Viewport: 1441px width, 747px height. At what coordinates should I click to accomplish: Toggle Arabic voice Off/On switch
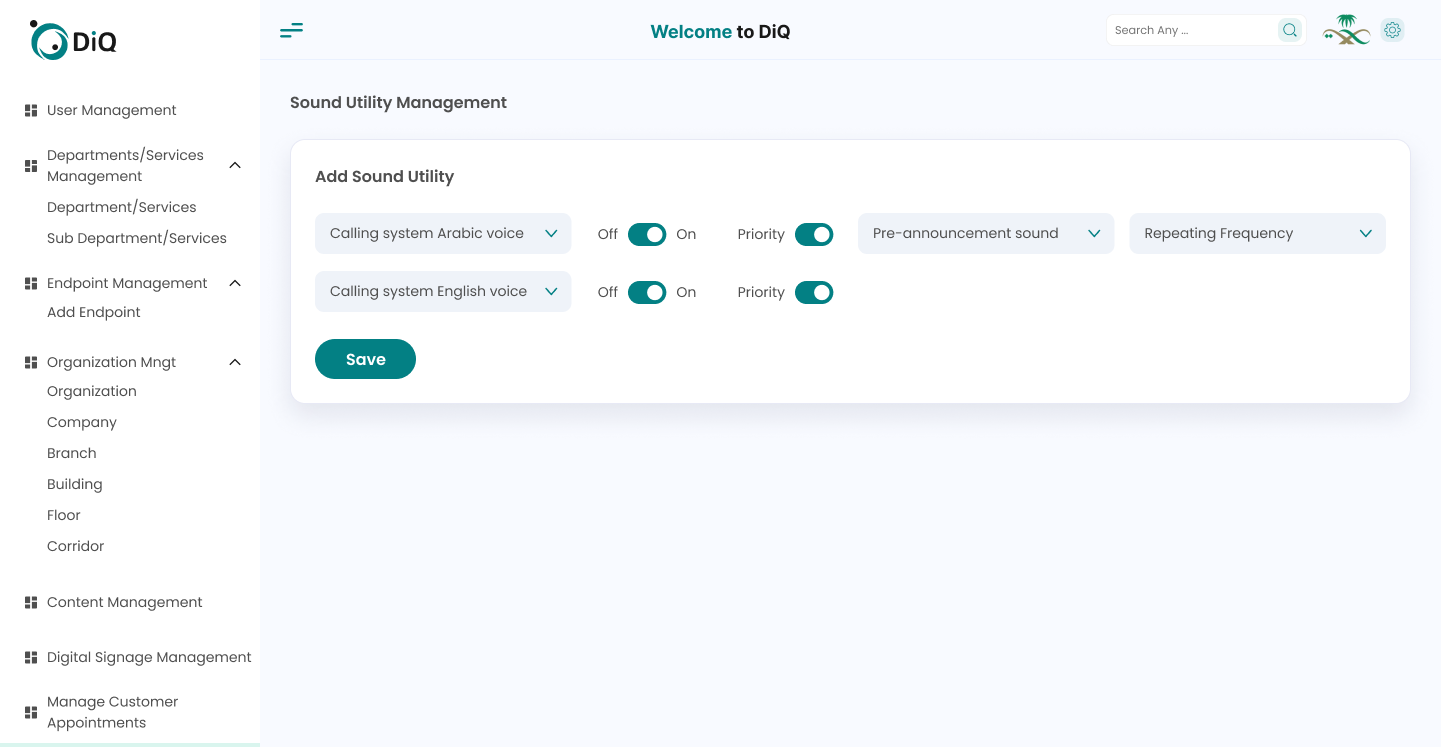[647, 234]
